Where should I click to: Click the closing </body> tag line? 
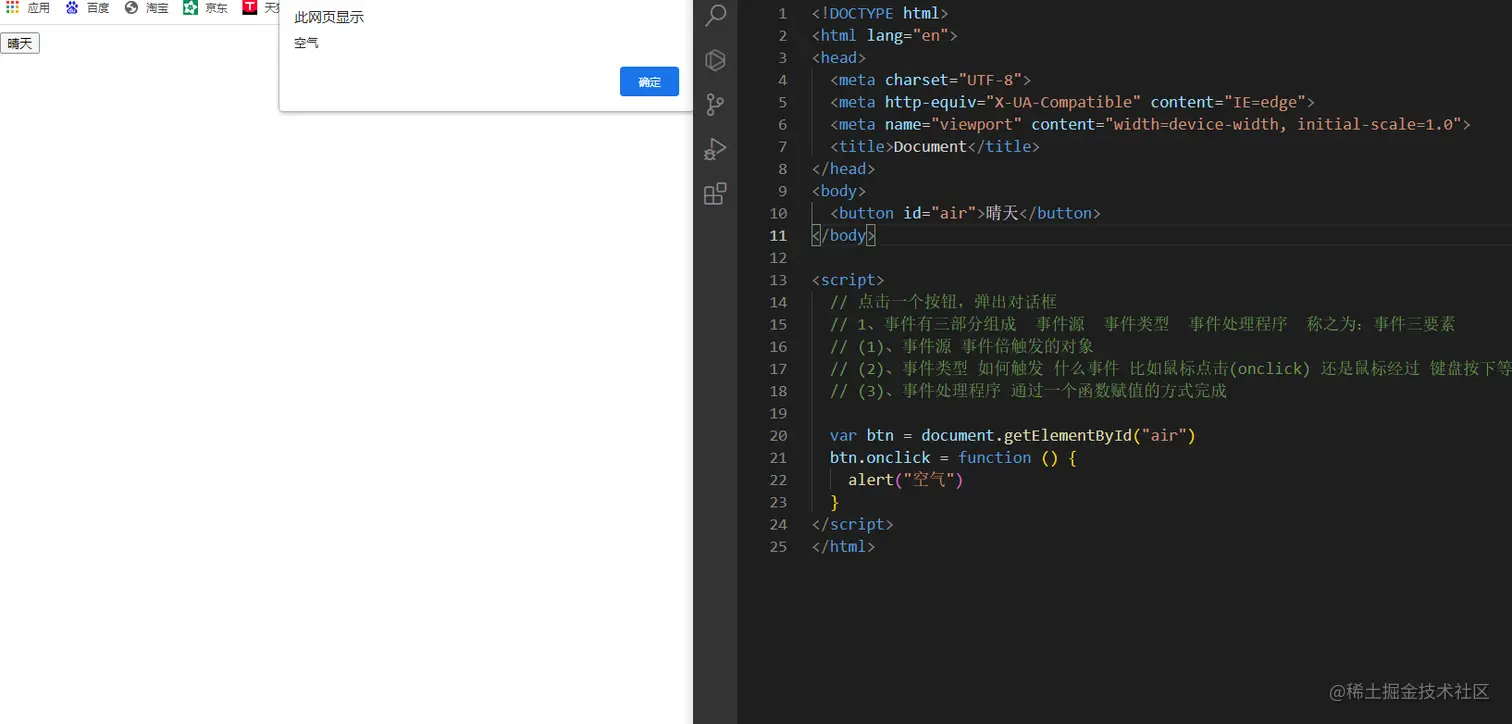(x=844, y=235)
